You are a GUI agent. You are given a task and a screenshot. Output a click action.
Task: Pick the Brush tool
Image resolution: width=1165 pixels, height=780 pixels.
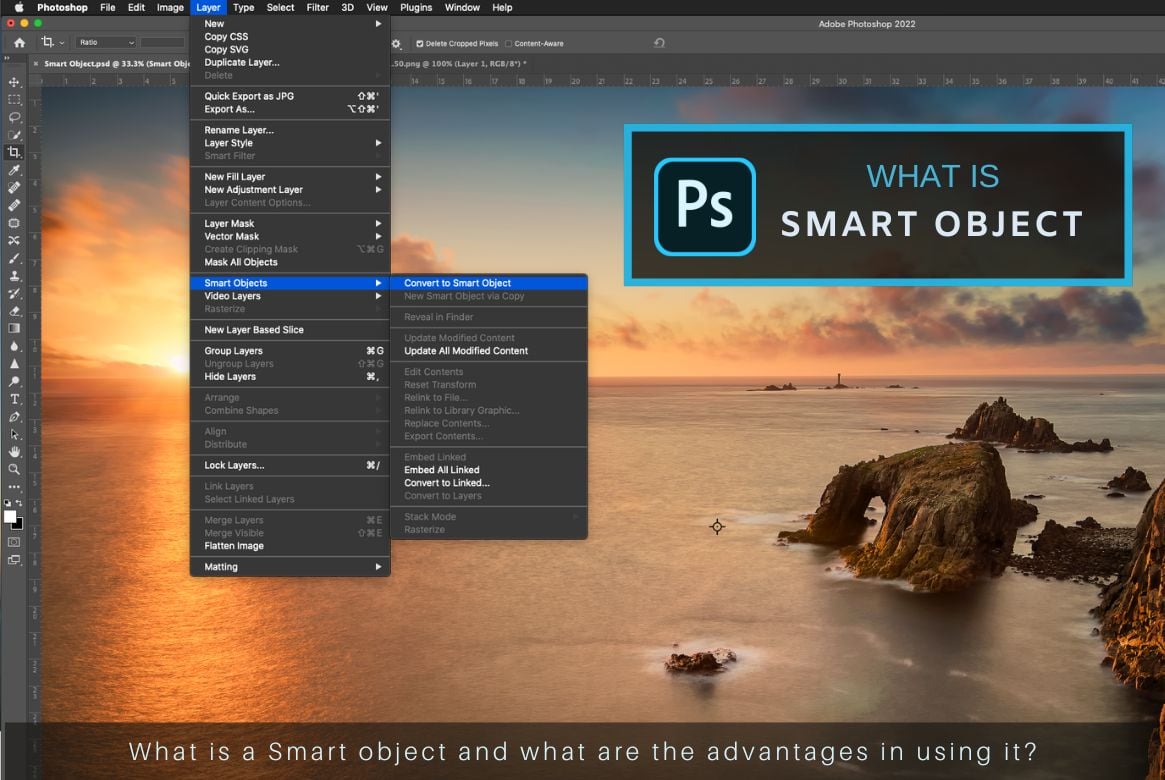point(14,258)
